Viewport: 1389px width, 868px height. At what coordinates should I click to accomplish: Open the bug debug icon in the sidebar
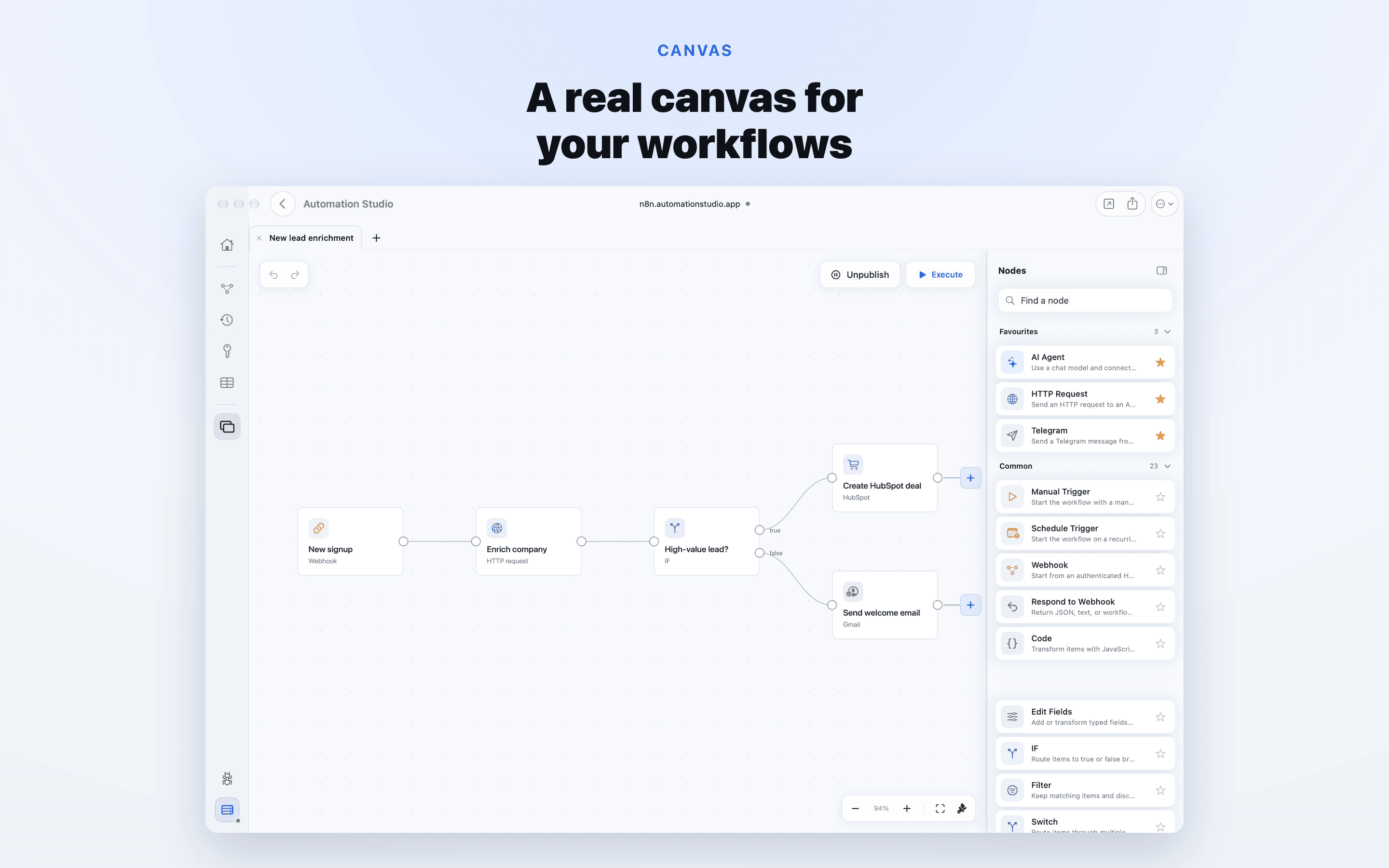tap(227, 778)
